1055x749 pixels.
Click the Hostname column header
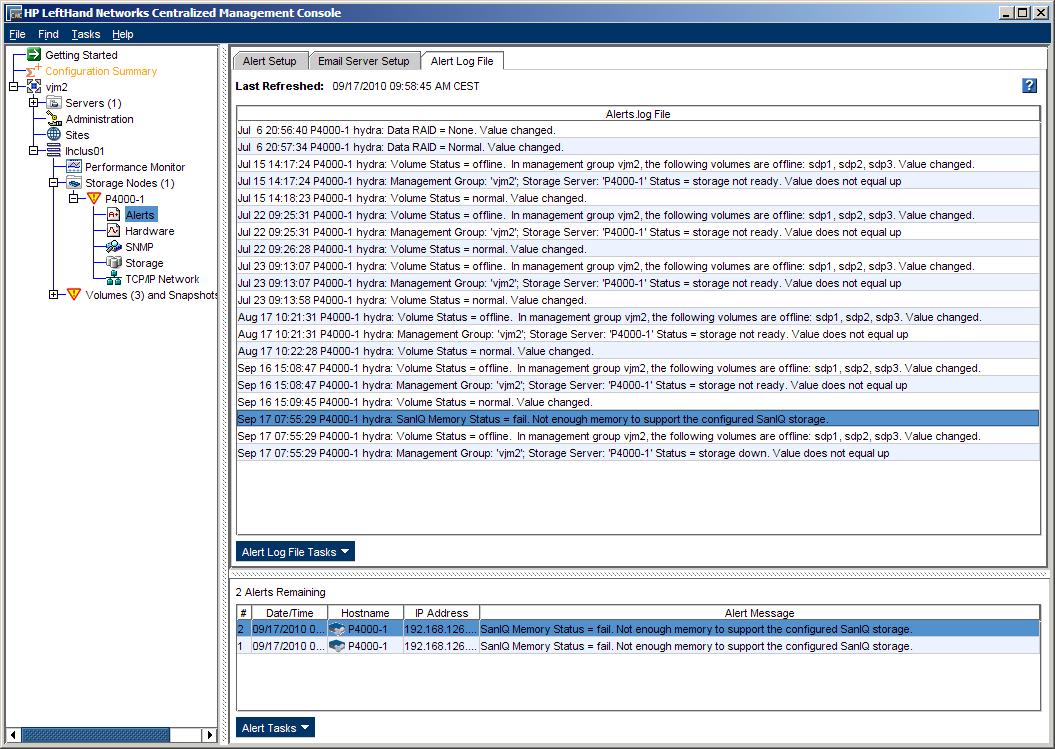tap(365, 613)
